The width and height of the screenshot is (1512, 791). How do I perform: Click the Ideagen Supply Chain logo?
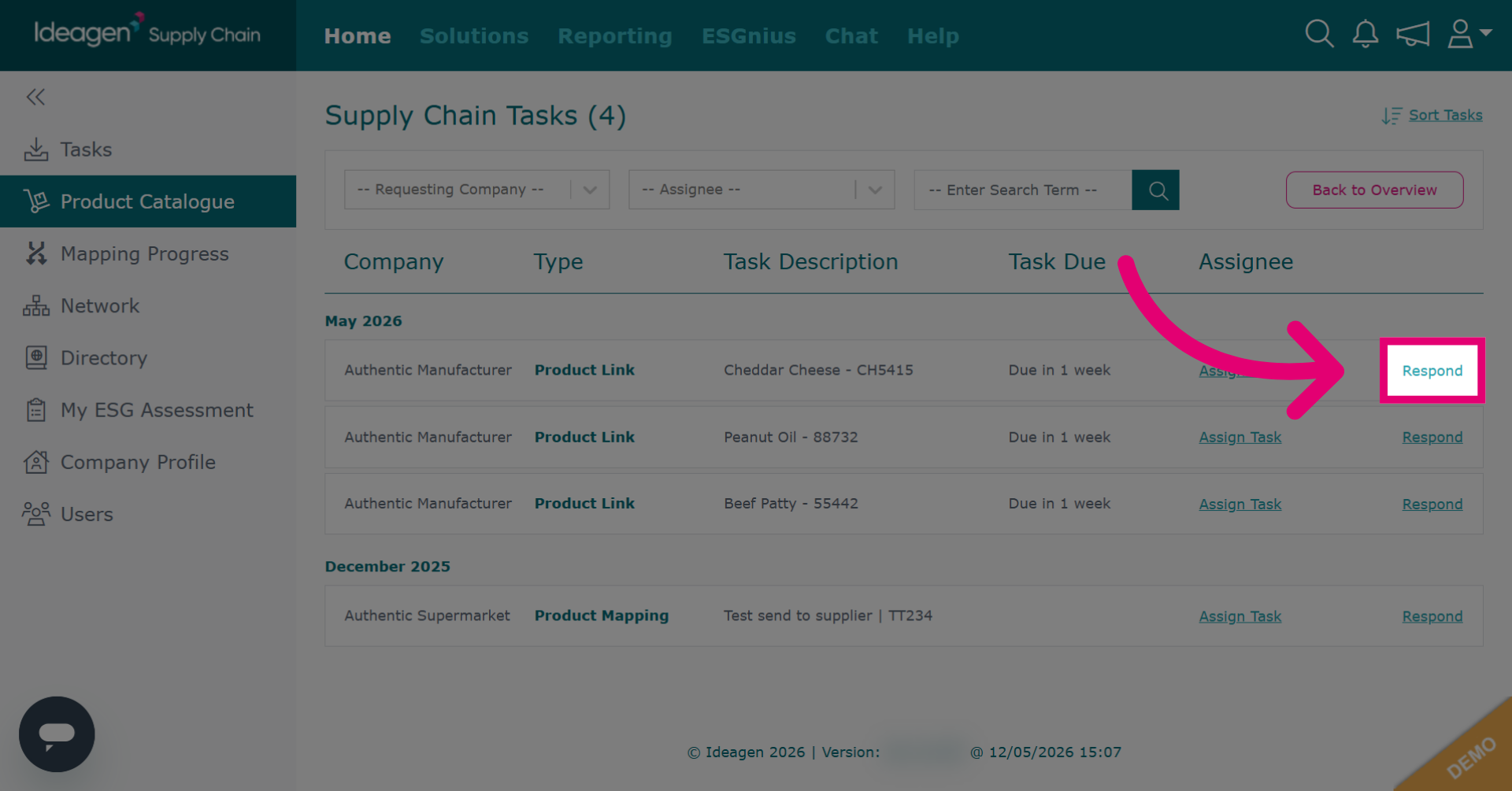(147, 32)
